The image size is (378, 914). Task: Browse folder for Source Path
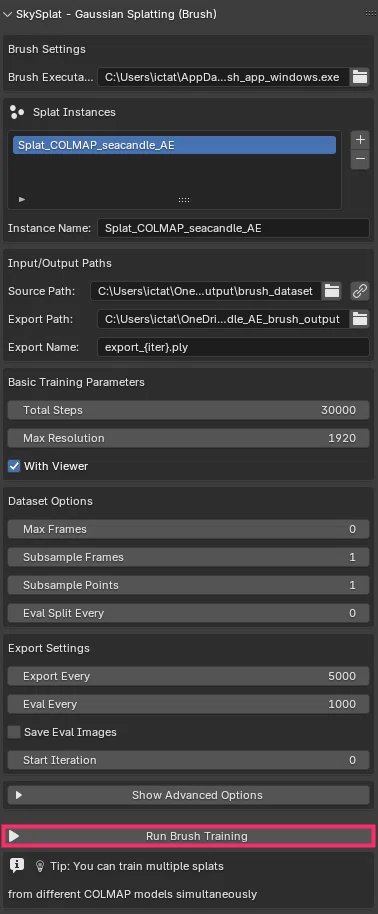(x=332, y=291)
